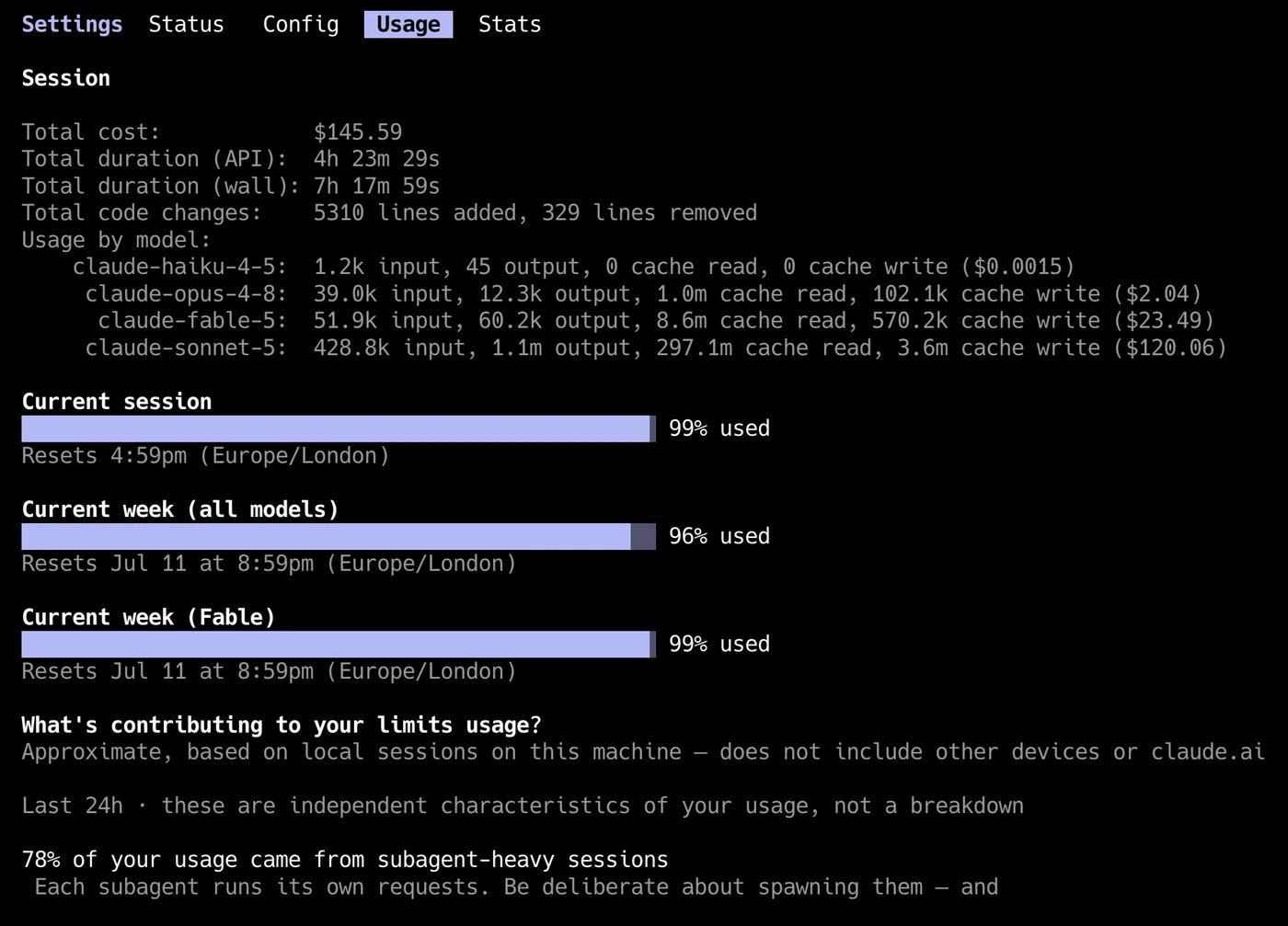This screenshot has width=1288, height=926.
Task: Go to the Stats tab
Action: click(510, 25)
